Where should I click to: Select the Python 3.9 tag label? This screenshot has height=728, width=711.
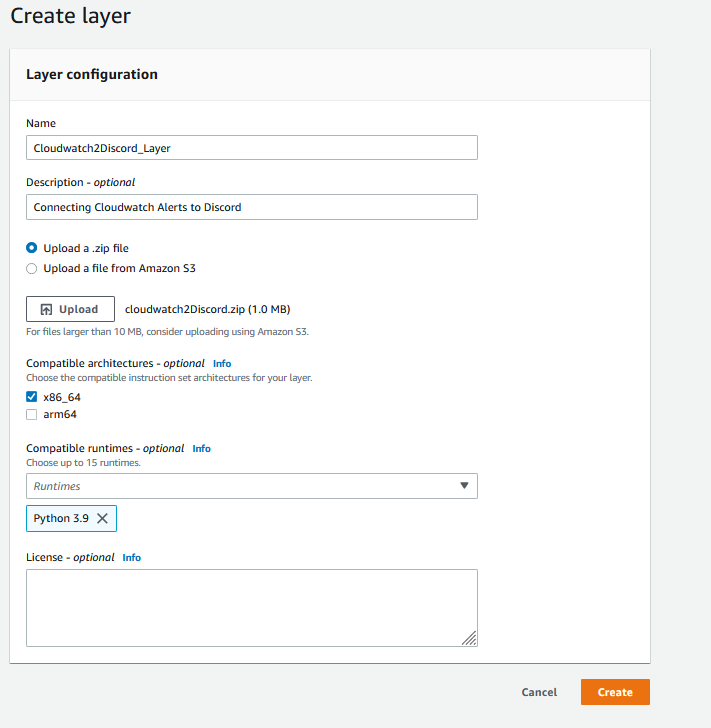[61, 519]
